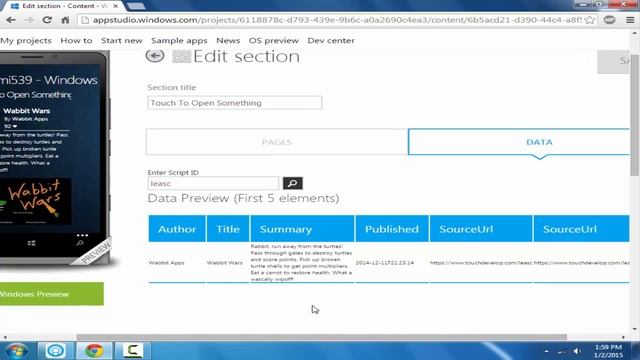The height and width of the screenshot is (360, 640).
Task: Open News in navigation
Action: [228, 40]
